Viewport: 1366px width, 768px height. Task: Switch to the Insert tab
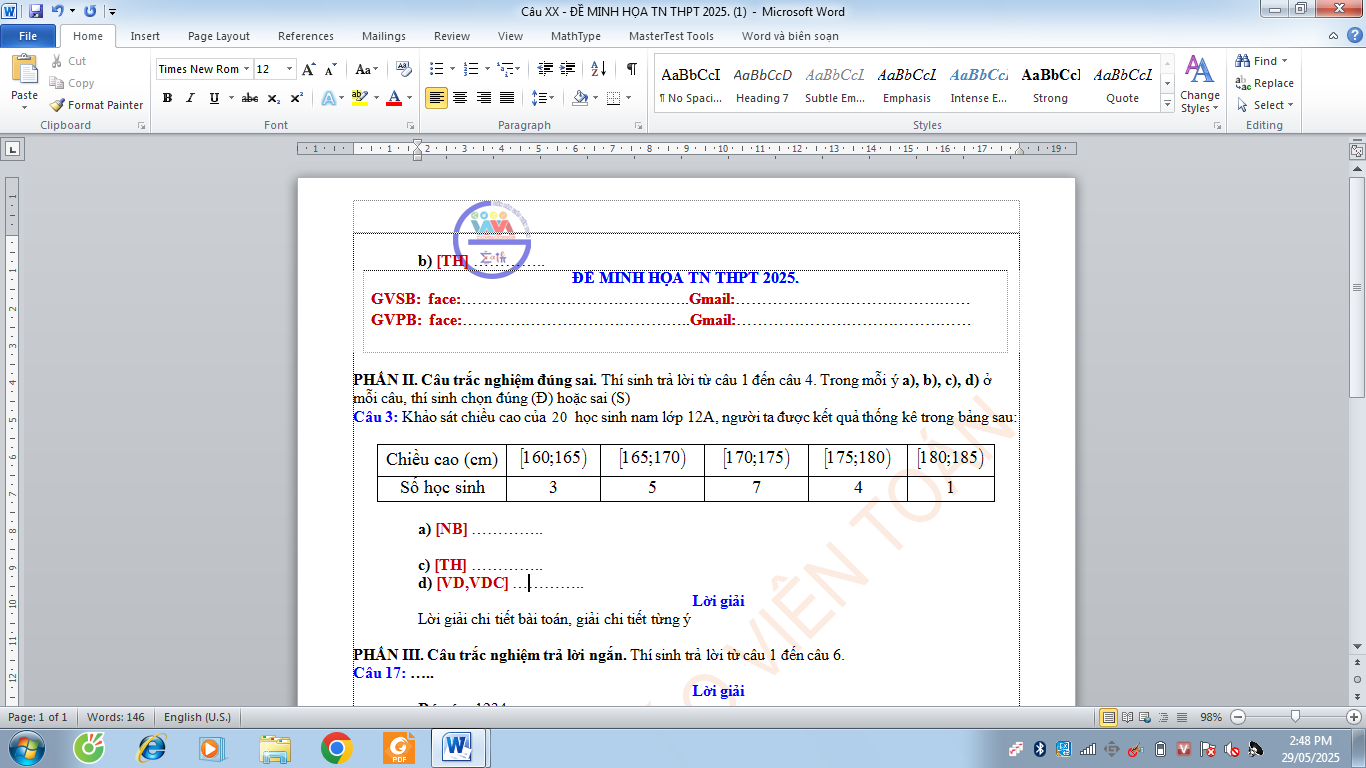145,36
